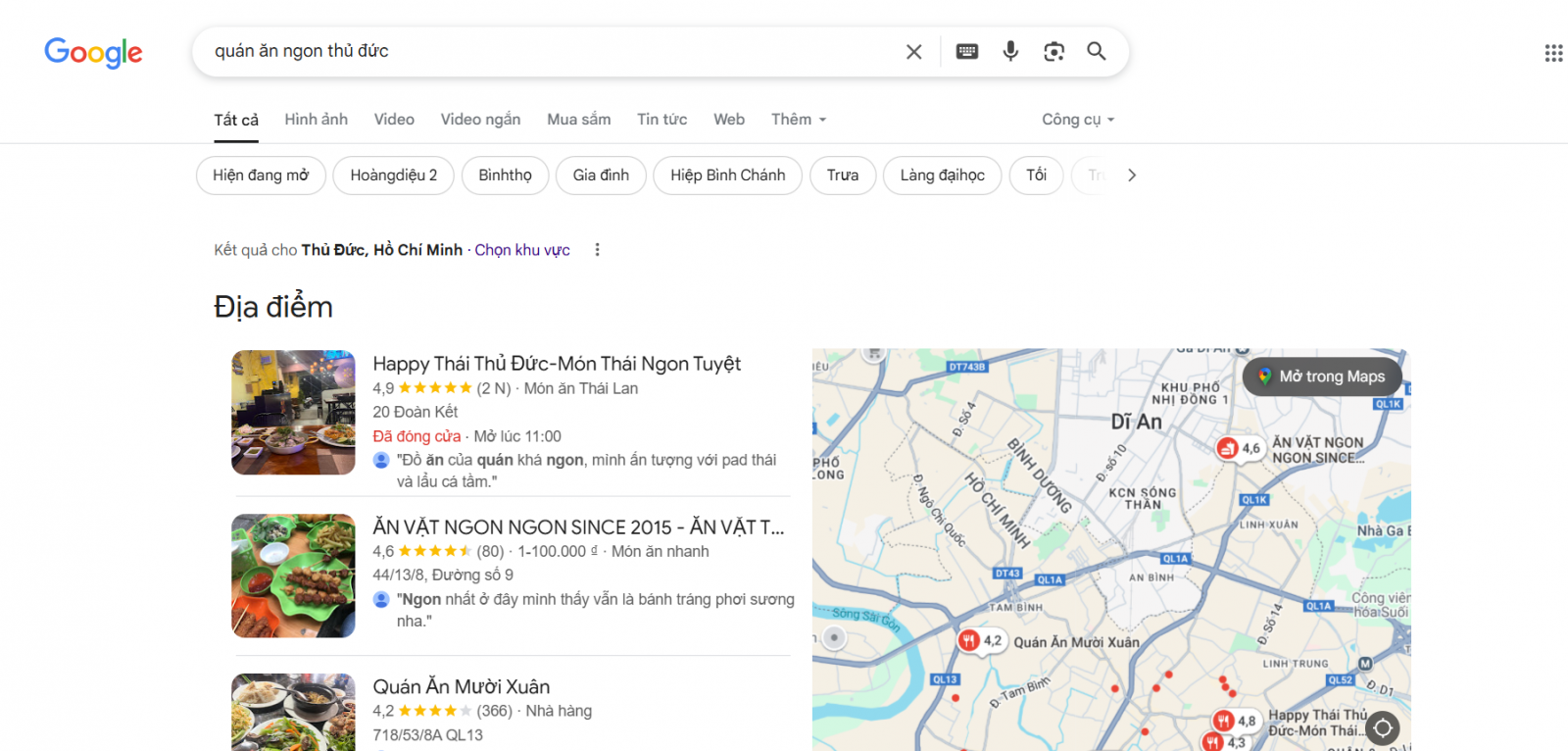Viewport: 1568px width, 751px height.
Task: Center the map with the my-location button
Action: (1383, 727)
